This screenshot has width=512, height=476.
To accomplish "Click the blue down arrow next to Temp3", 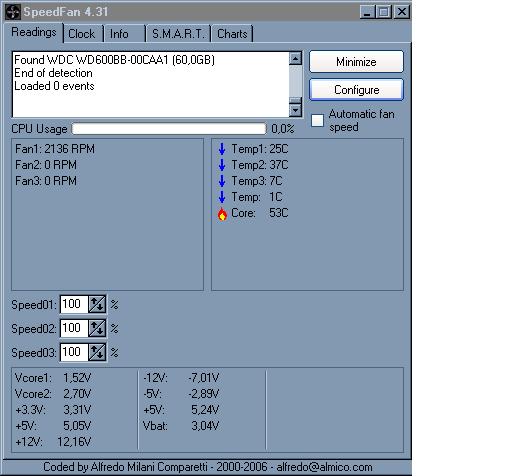I will click(222, 181).
